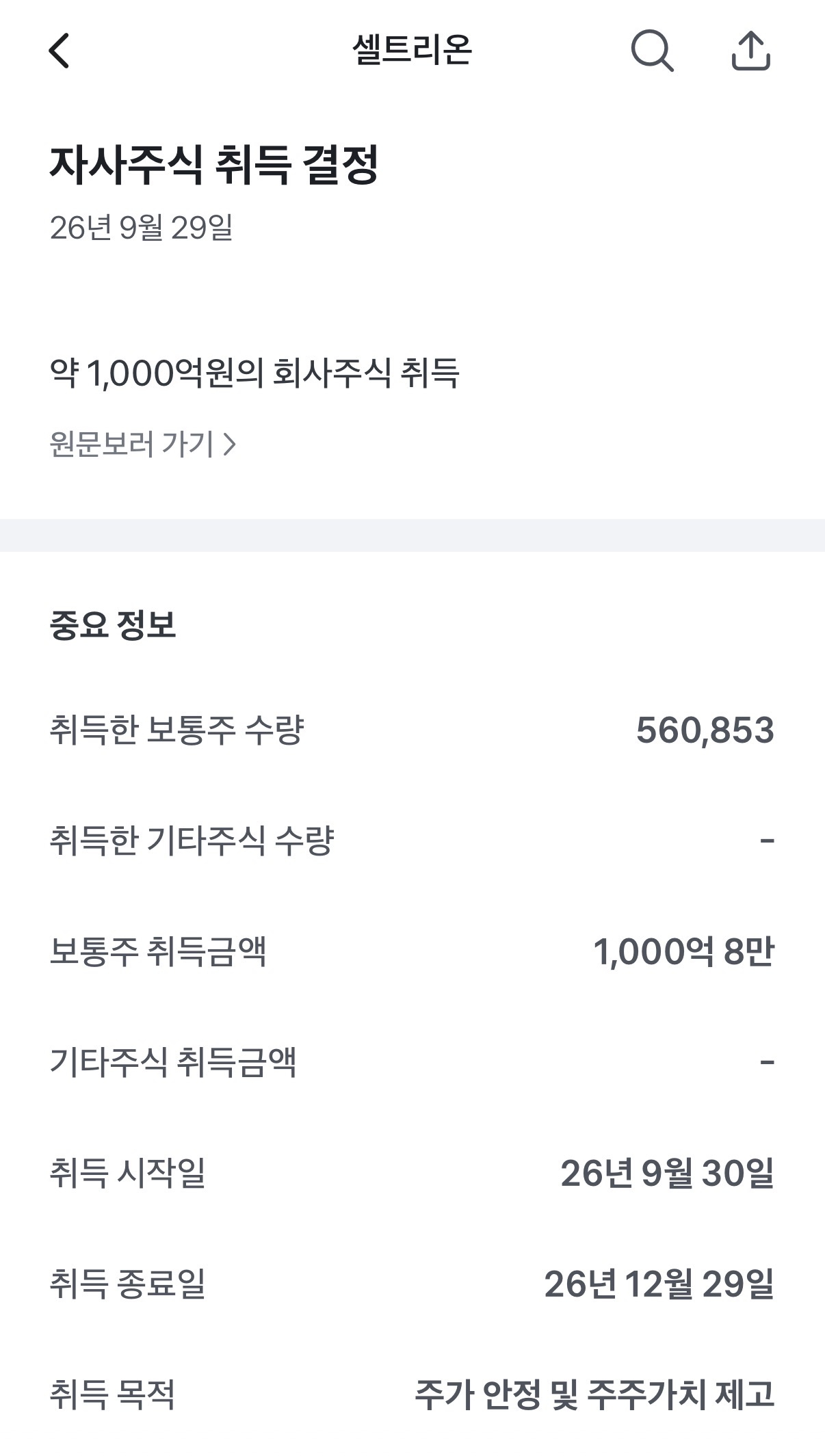Select the 취득한 기타주식 수량 row label

[192, 840]
